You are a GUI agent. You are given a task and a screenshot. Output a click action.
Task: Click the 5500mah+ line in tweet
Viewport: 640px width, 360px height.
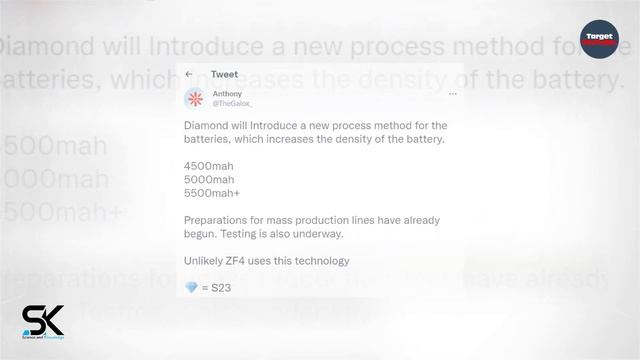(x=212, y=193)
